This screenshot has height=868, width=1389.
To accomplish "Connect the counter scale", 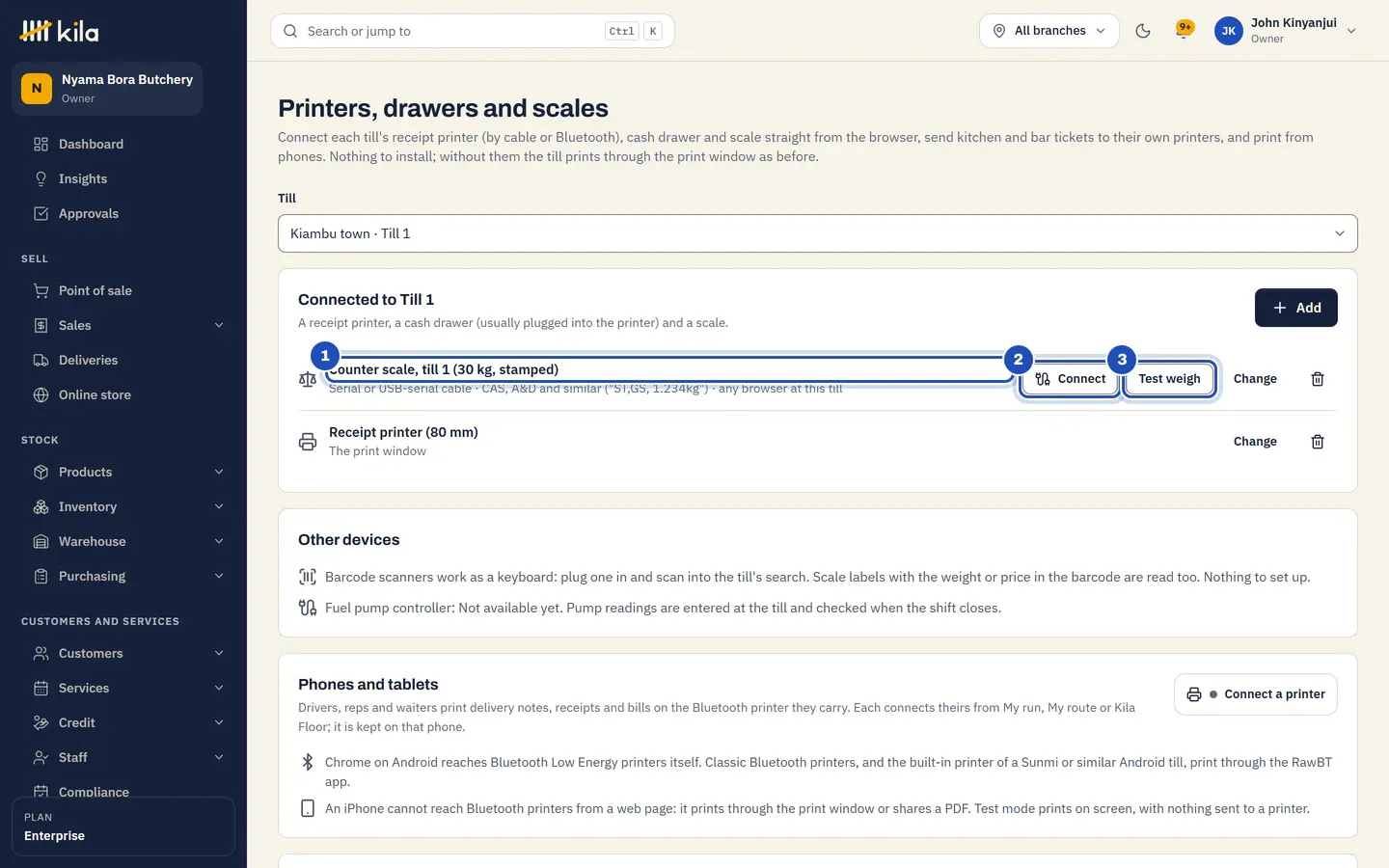I will coord(1071,379).
